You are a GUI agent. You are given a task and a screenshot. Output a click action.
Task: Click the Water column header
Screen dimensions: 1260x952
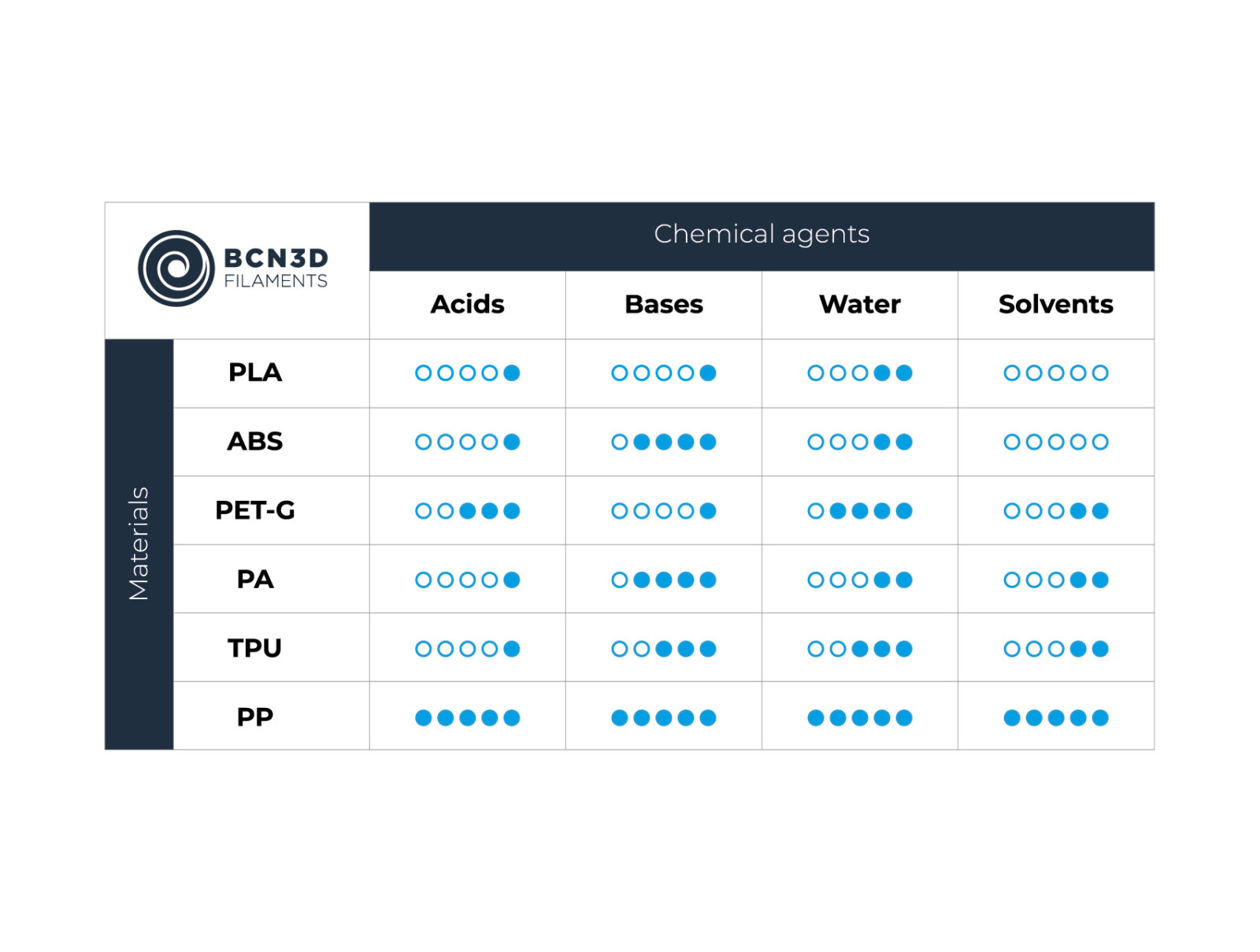tap(860, 304)
